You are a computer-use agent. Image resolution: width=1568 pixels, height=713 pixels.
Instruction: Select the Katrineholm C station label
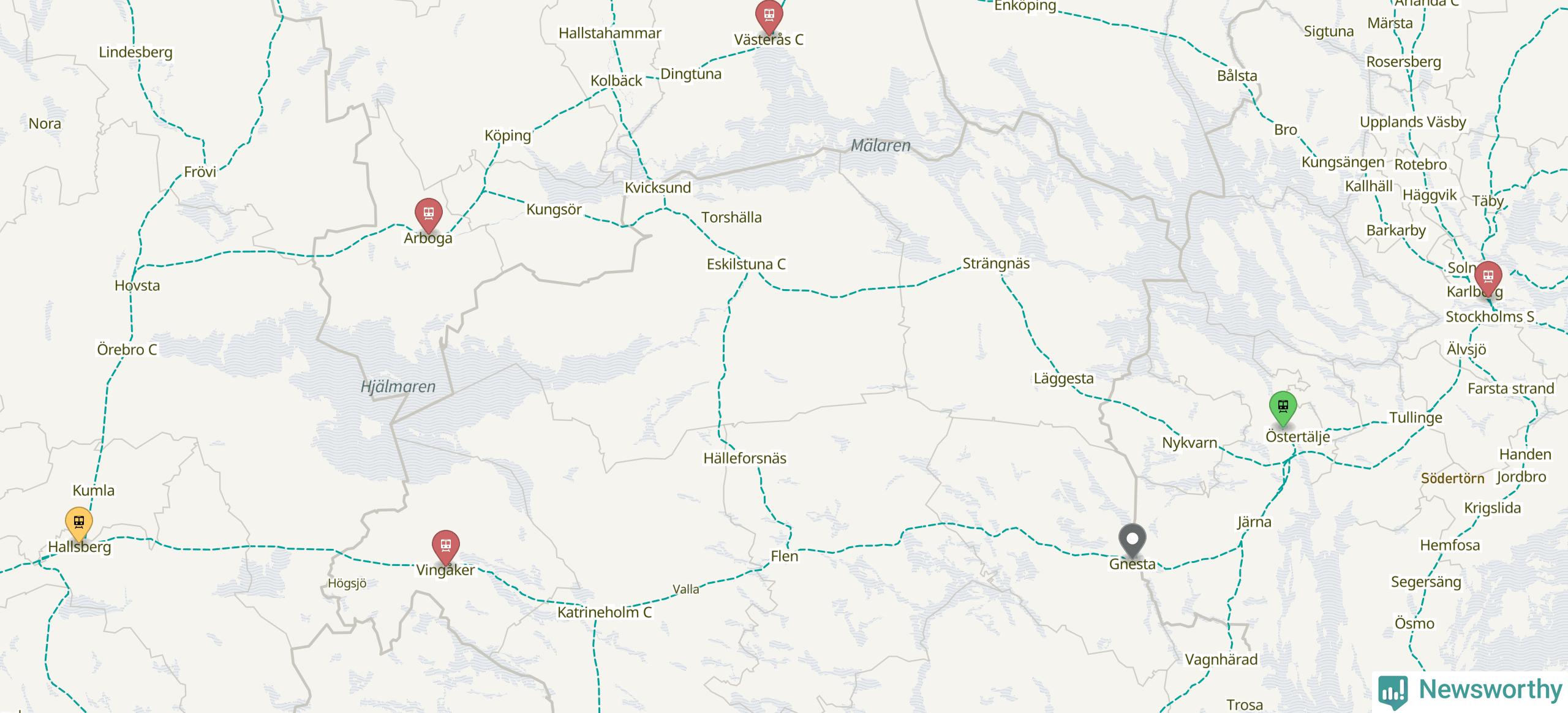(605, 613)
